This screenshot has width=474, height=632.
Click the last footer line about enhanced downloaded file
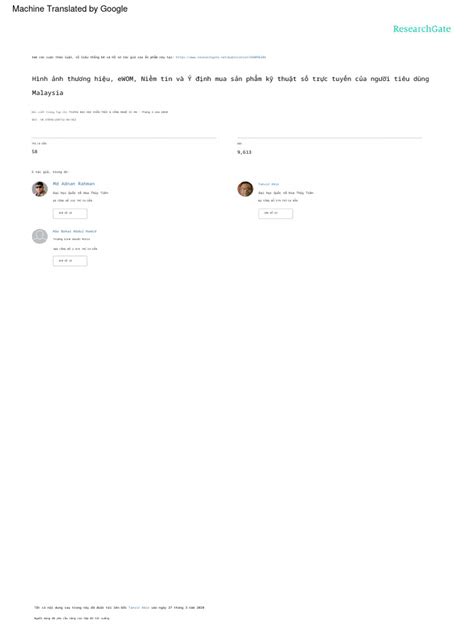pos(71,618)
